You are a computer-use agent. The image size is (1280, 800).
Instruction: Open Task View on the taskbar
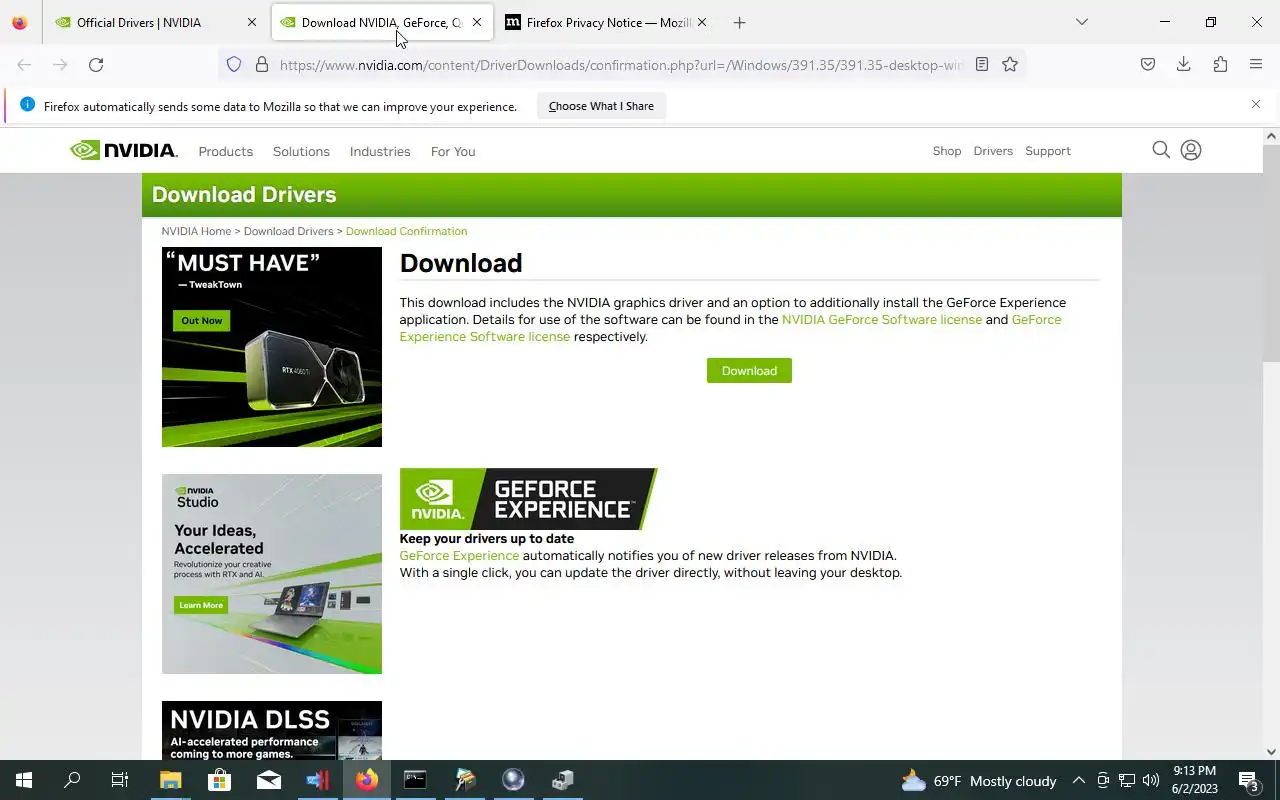120,780
